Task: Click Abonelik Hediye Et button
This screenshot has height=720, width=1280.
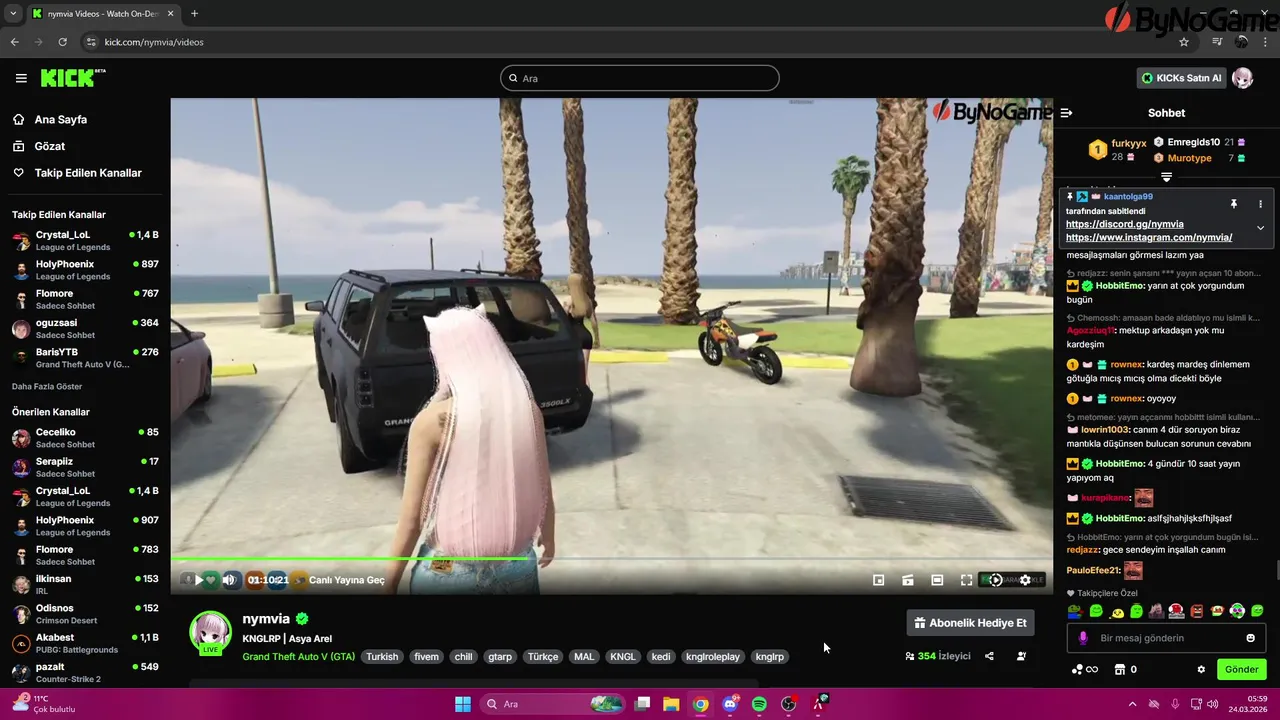Action: tap(970, 623)
